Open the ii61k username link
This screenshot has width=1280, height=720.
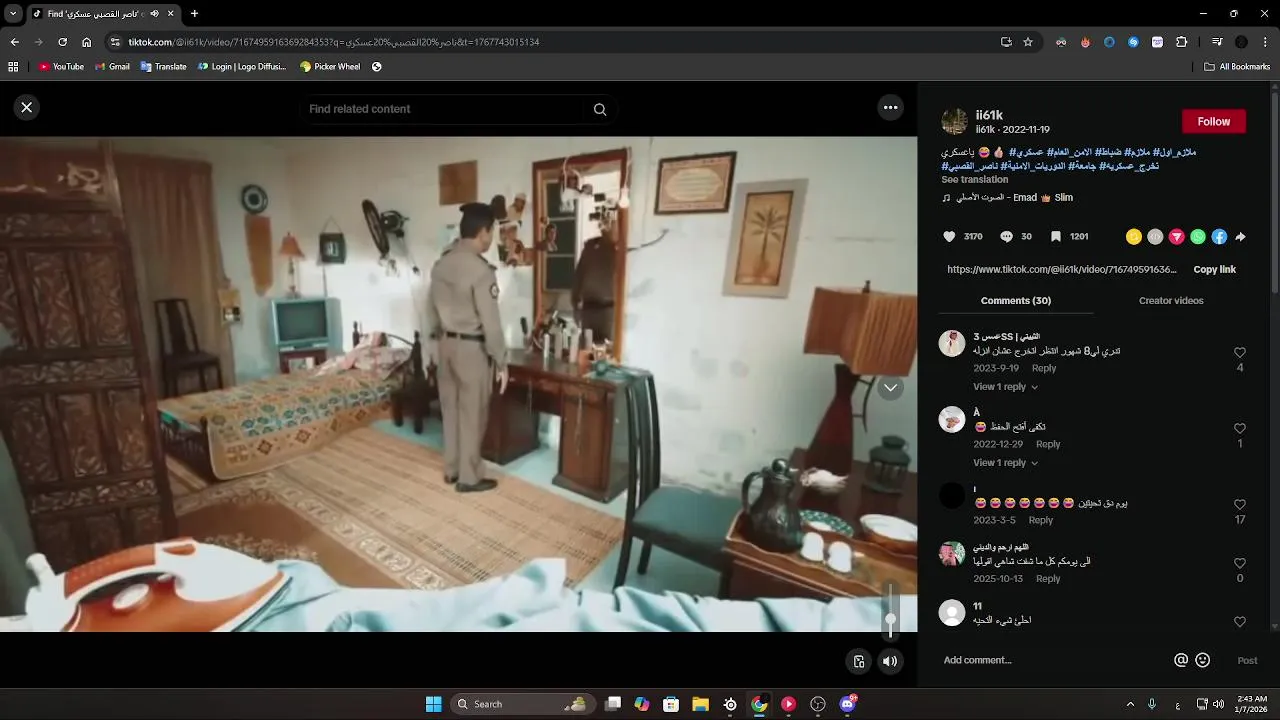(989, 115)
